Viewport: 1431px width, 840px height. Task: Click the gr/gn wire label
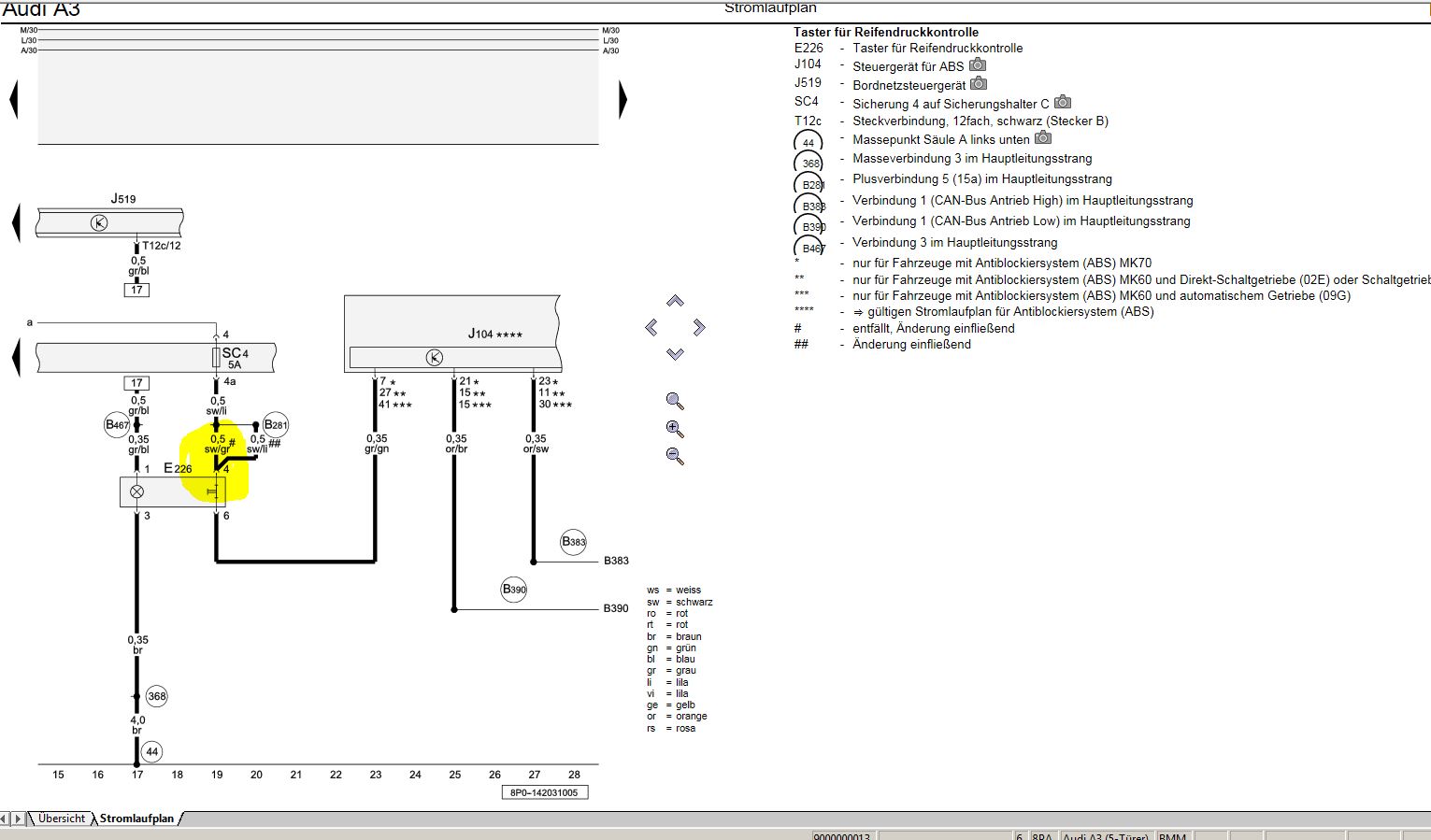pos(377,449)
